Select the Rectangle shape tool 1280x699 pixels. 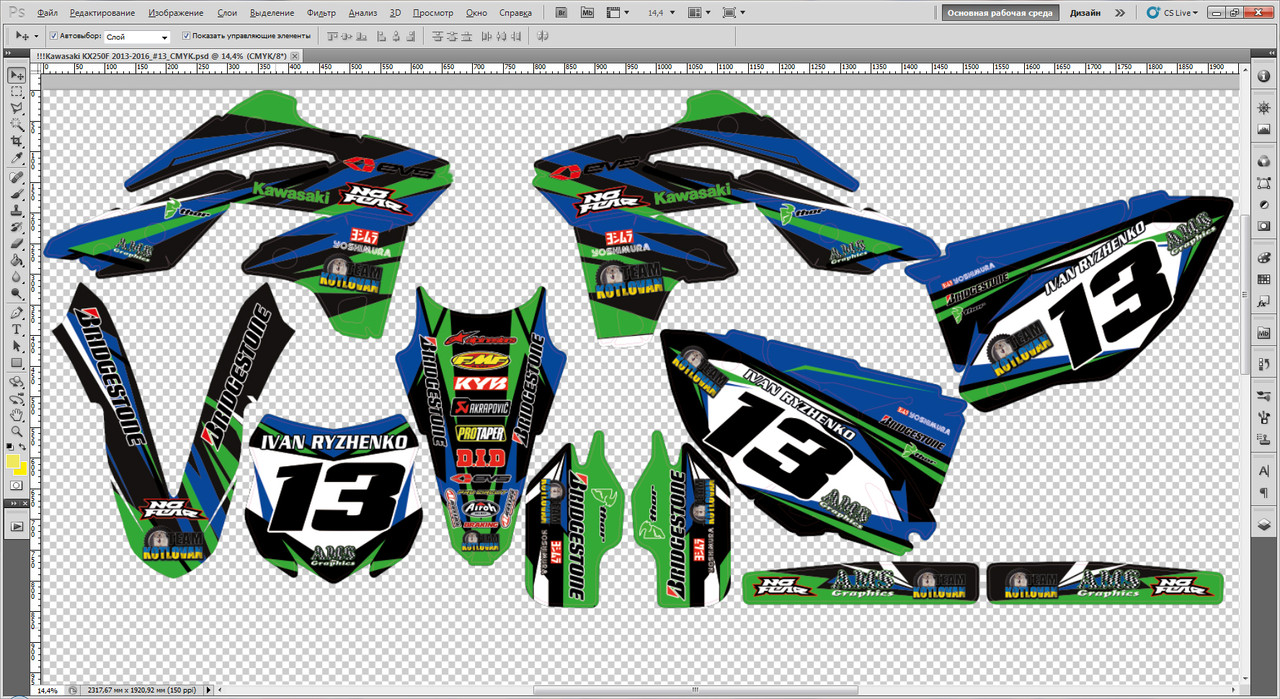point(17,362)
